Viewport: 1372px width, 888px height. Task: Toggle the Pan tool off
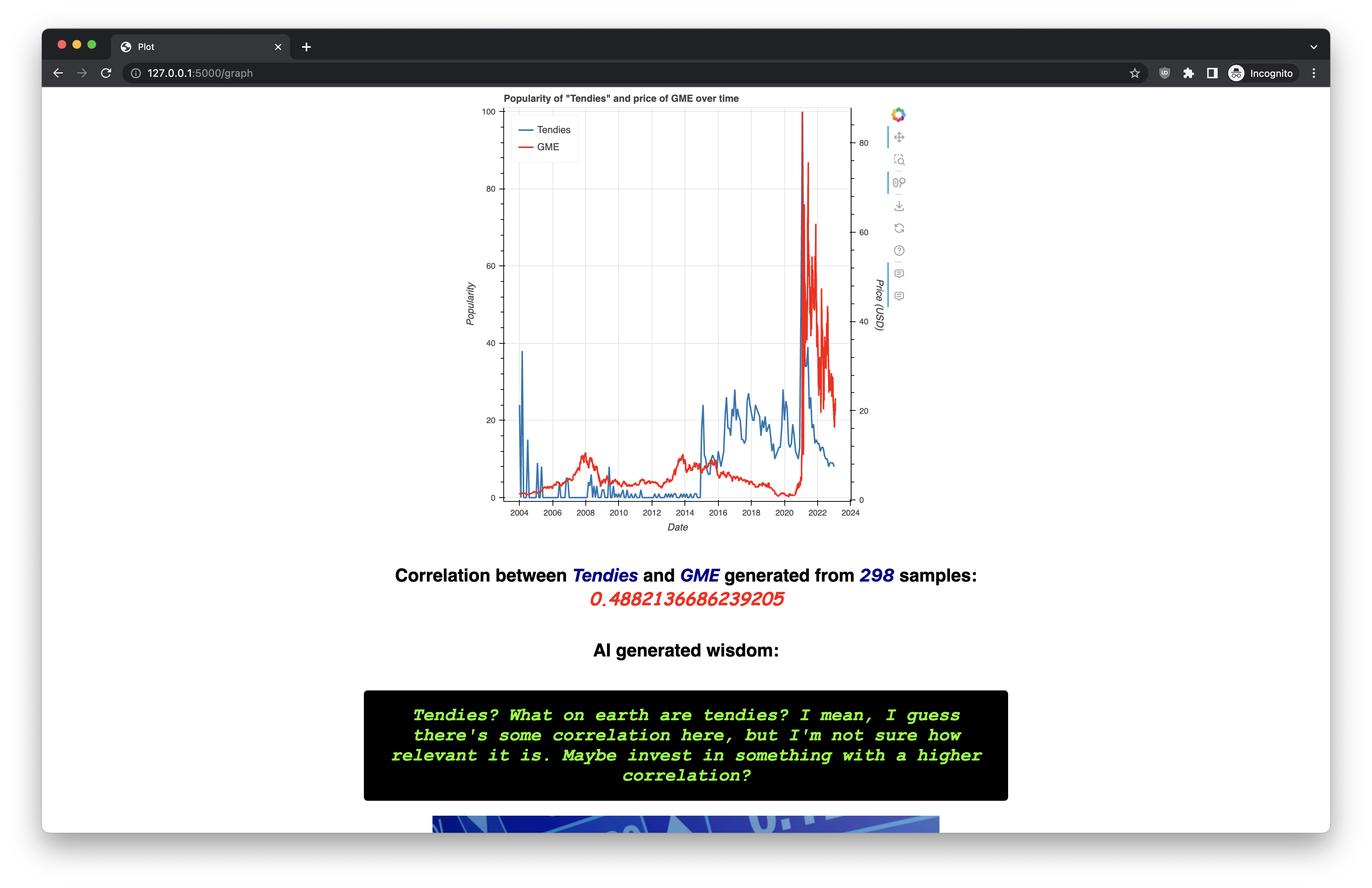point(899,137)
